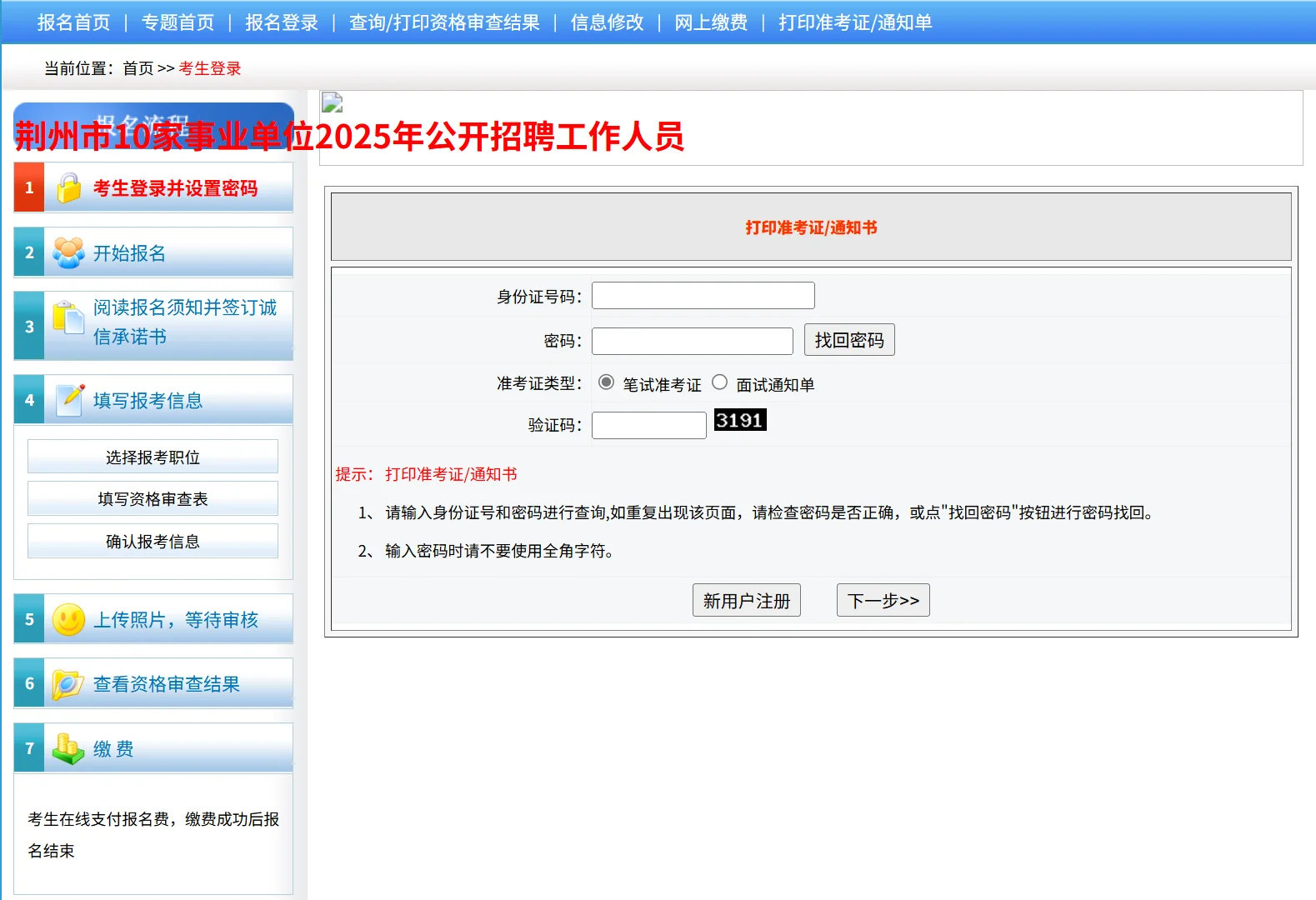Image resolution: width=1316 pixels, height=900 pixels.
Task: Click the red 提示: 打印准考证/通知书 hint text
Action: tap(426, 474)
